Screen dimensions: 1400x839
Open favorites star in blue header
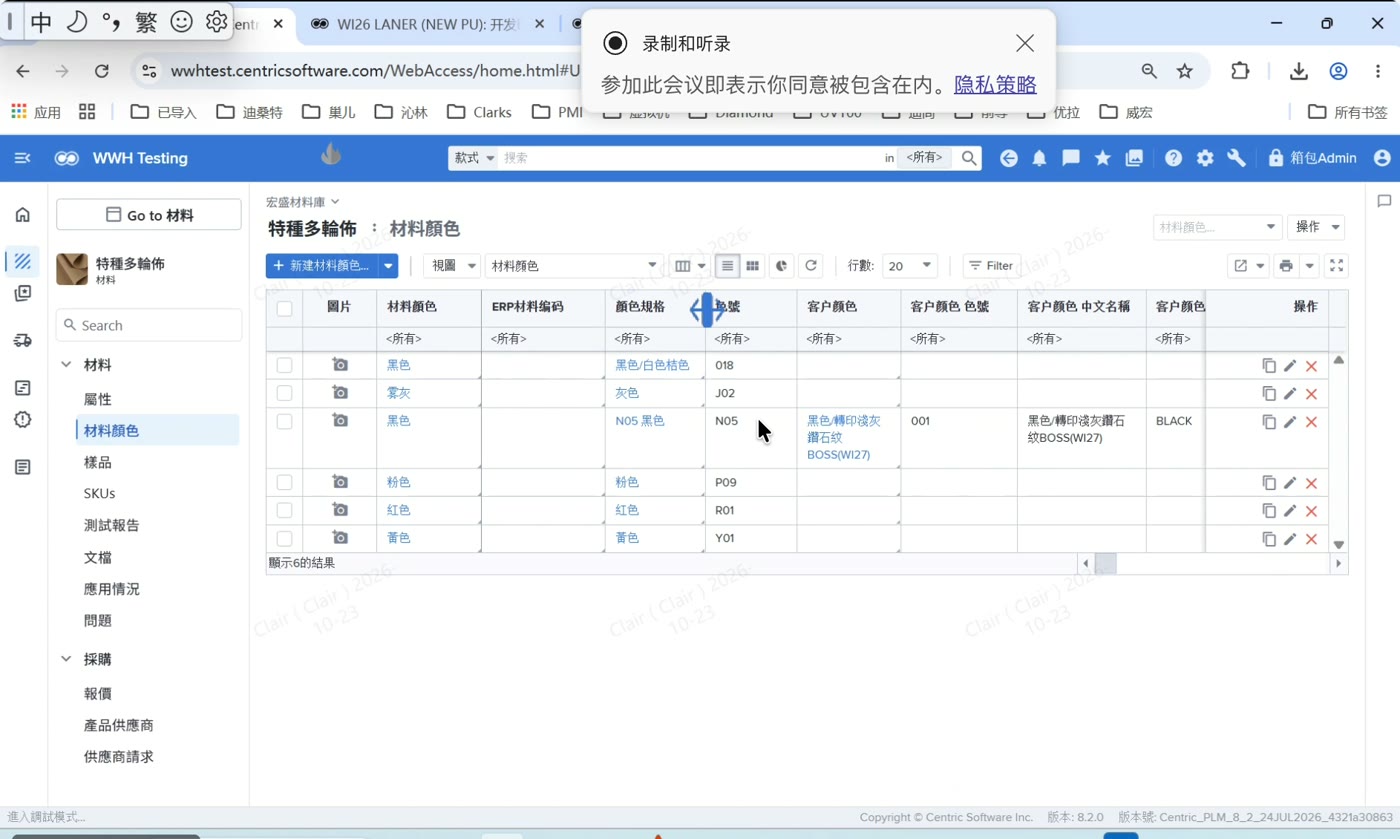tap(1103, 158)
